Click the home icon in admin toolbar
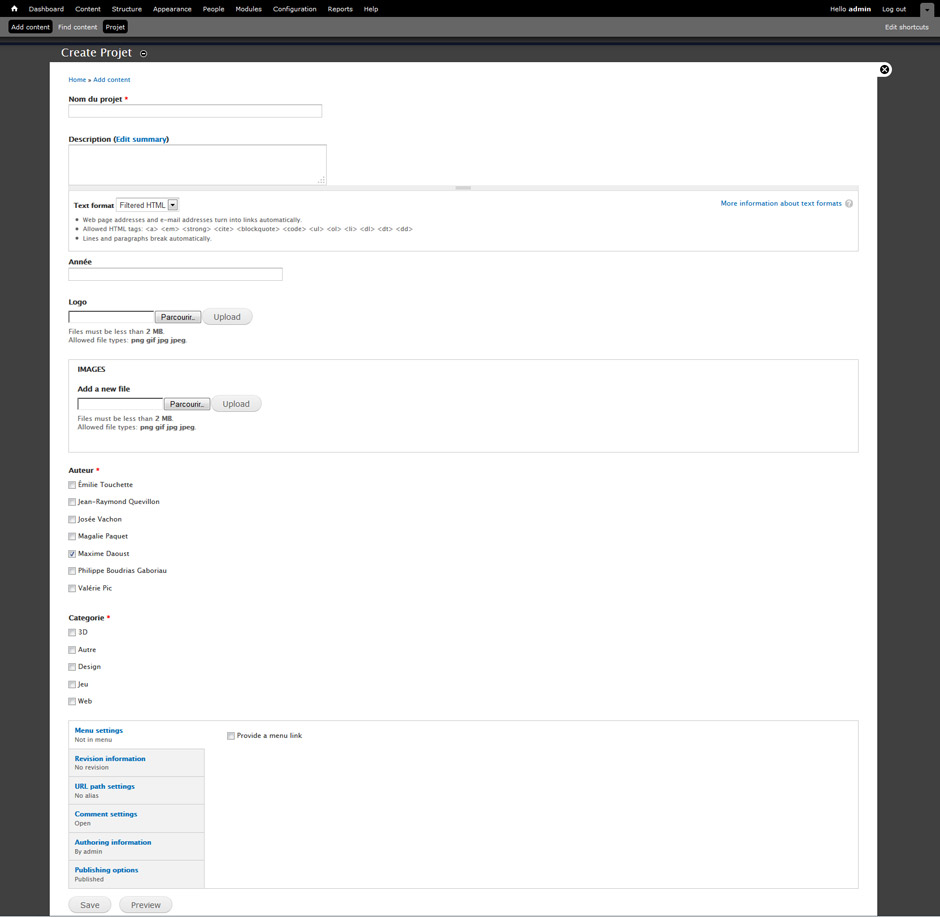The width and height of the screenshot is (940, 917). click(14, 9)
